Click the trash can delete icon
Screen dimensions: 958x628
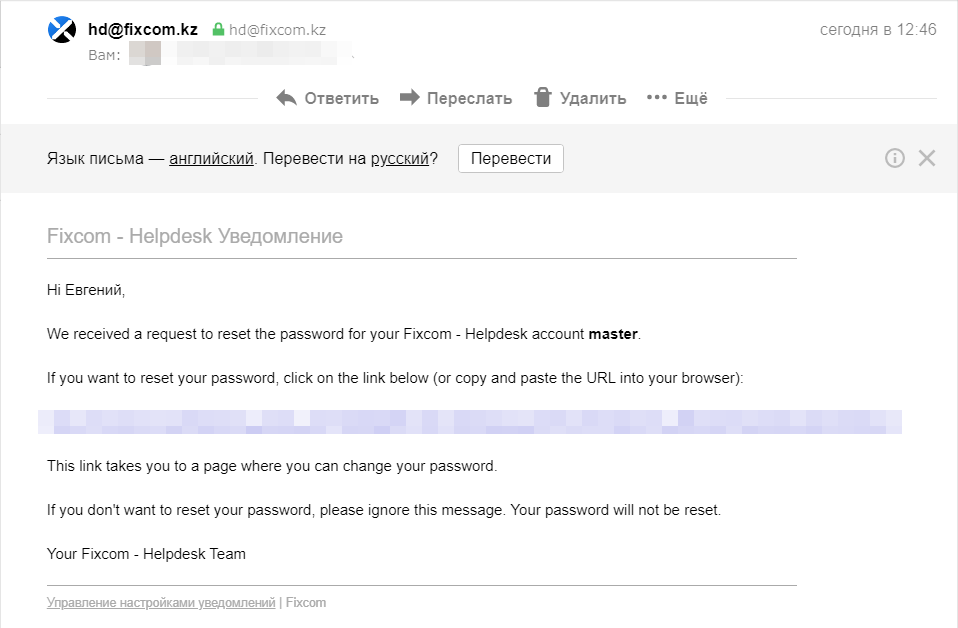click(x=543, y=97)
